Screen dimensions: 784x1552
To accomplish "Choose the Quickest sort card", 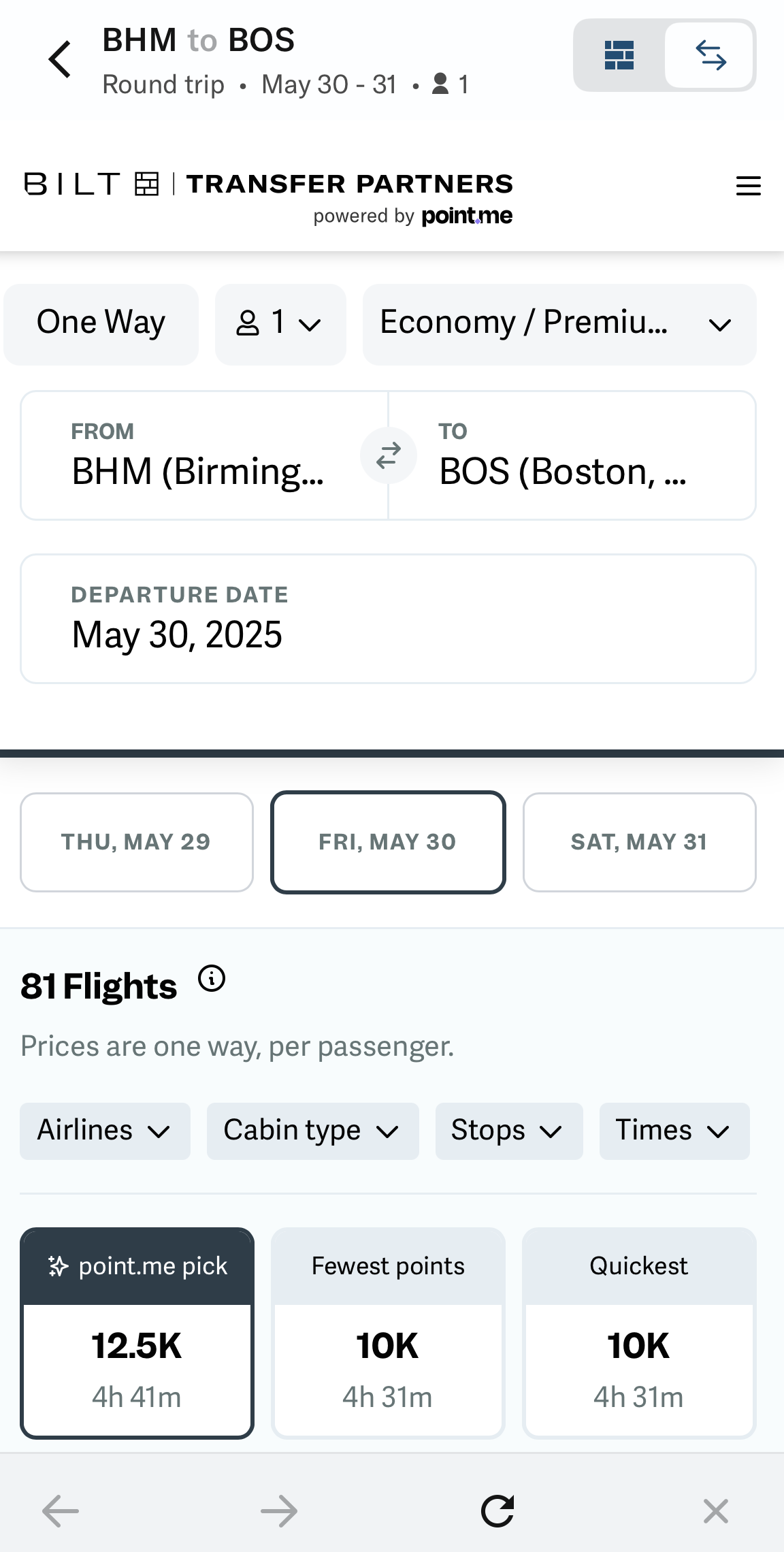I will coord(639,1333).
